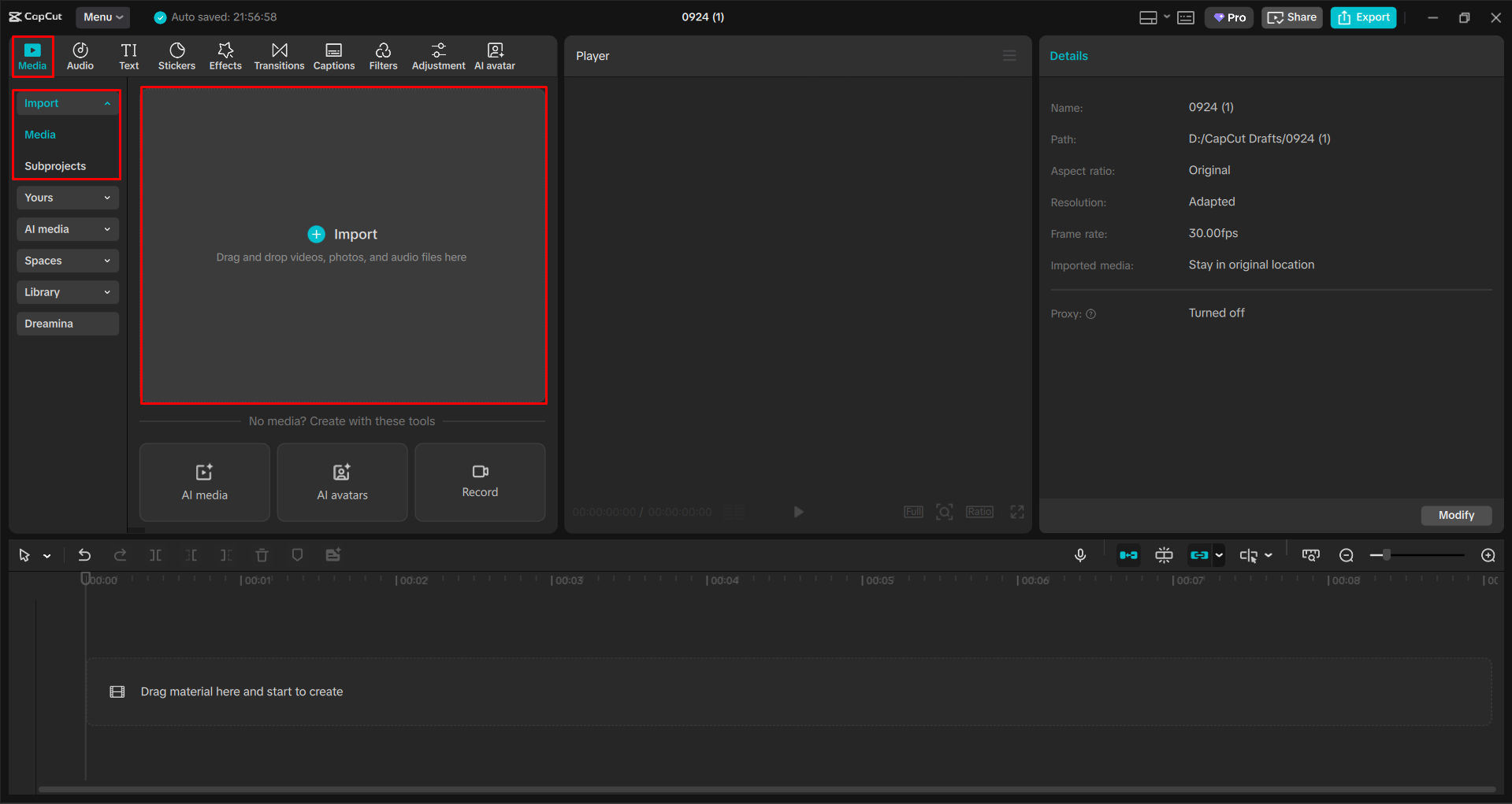Open the Transitions panel

point(279,55)
